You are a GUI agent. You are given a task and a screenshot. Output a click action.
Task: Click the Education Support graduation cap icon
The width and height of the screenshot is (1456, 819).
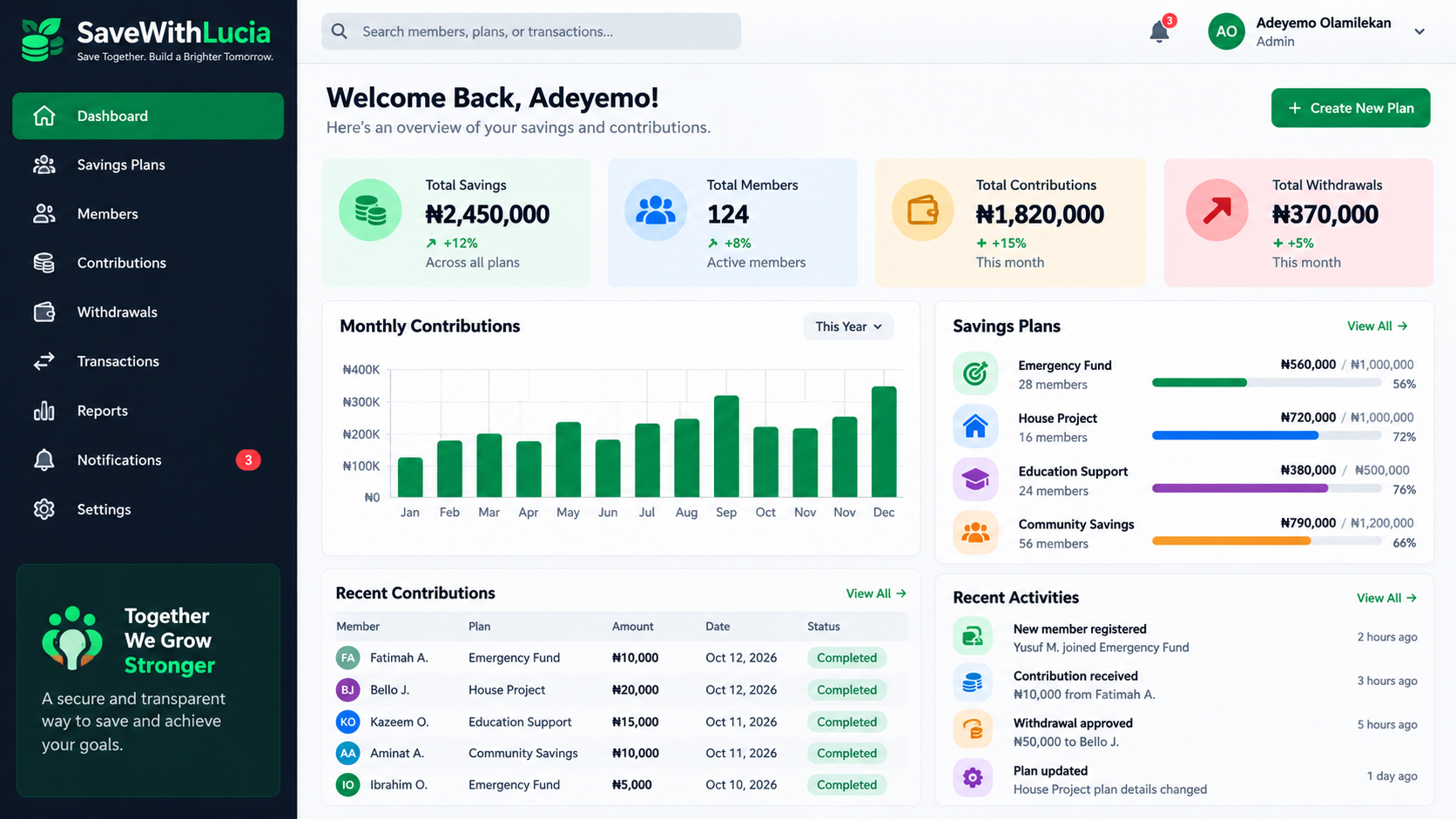pyautogui.click(x=975, y=480)
